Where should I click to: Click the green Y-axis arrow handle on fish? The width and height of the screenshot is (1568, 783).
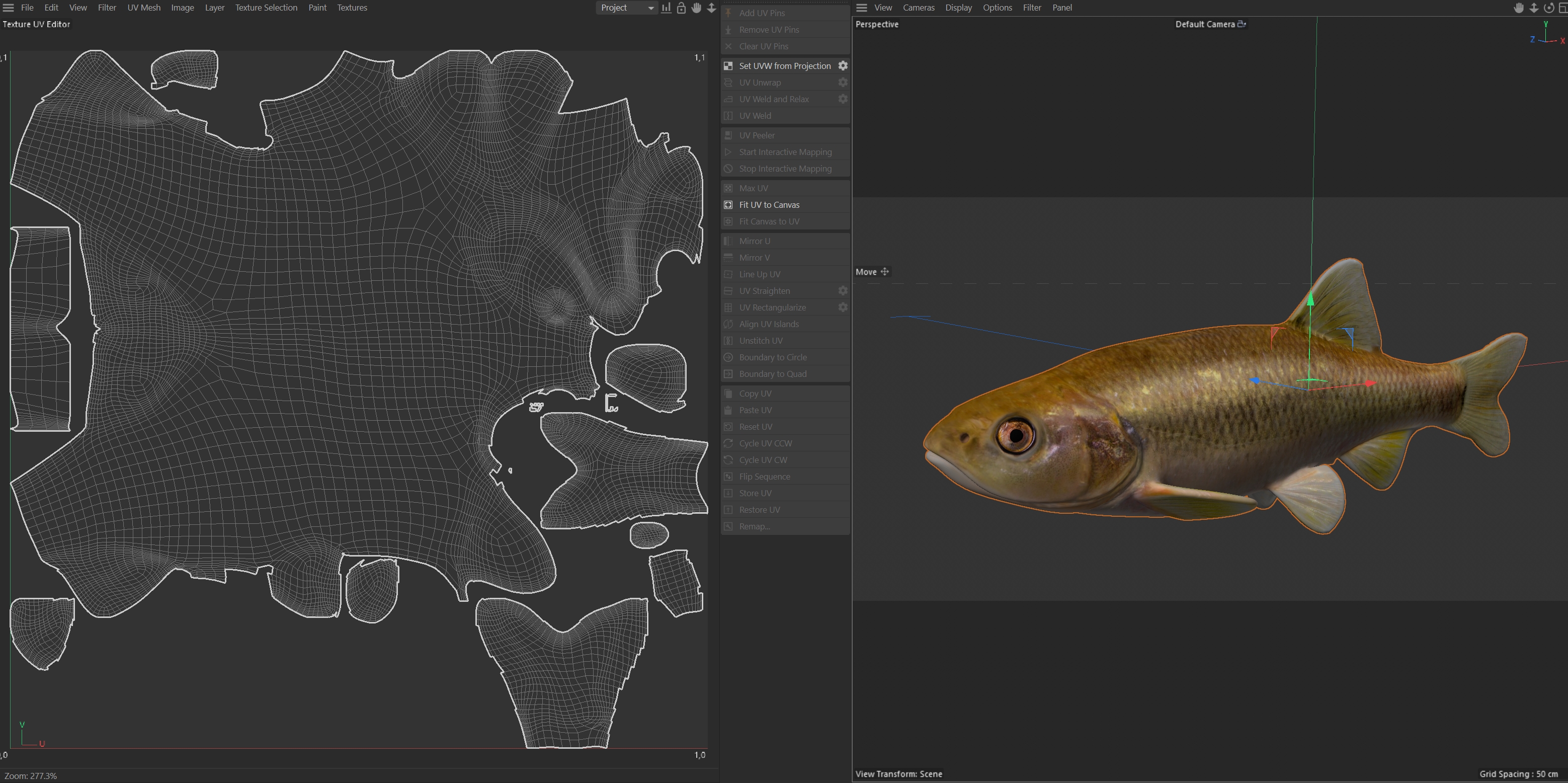tap(1310, 298)
